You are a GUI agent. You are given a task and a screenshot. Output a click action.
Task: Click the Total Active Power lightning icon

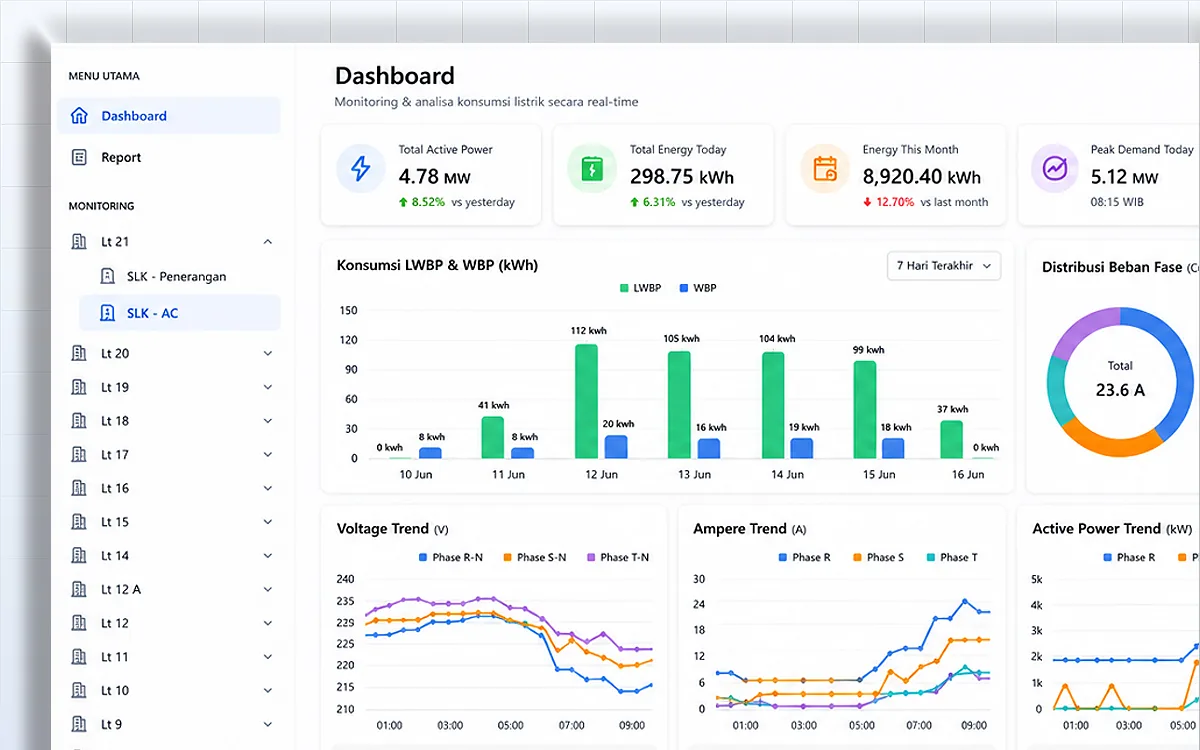coord(361,169)
